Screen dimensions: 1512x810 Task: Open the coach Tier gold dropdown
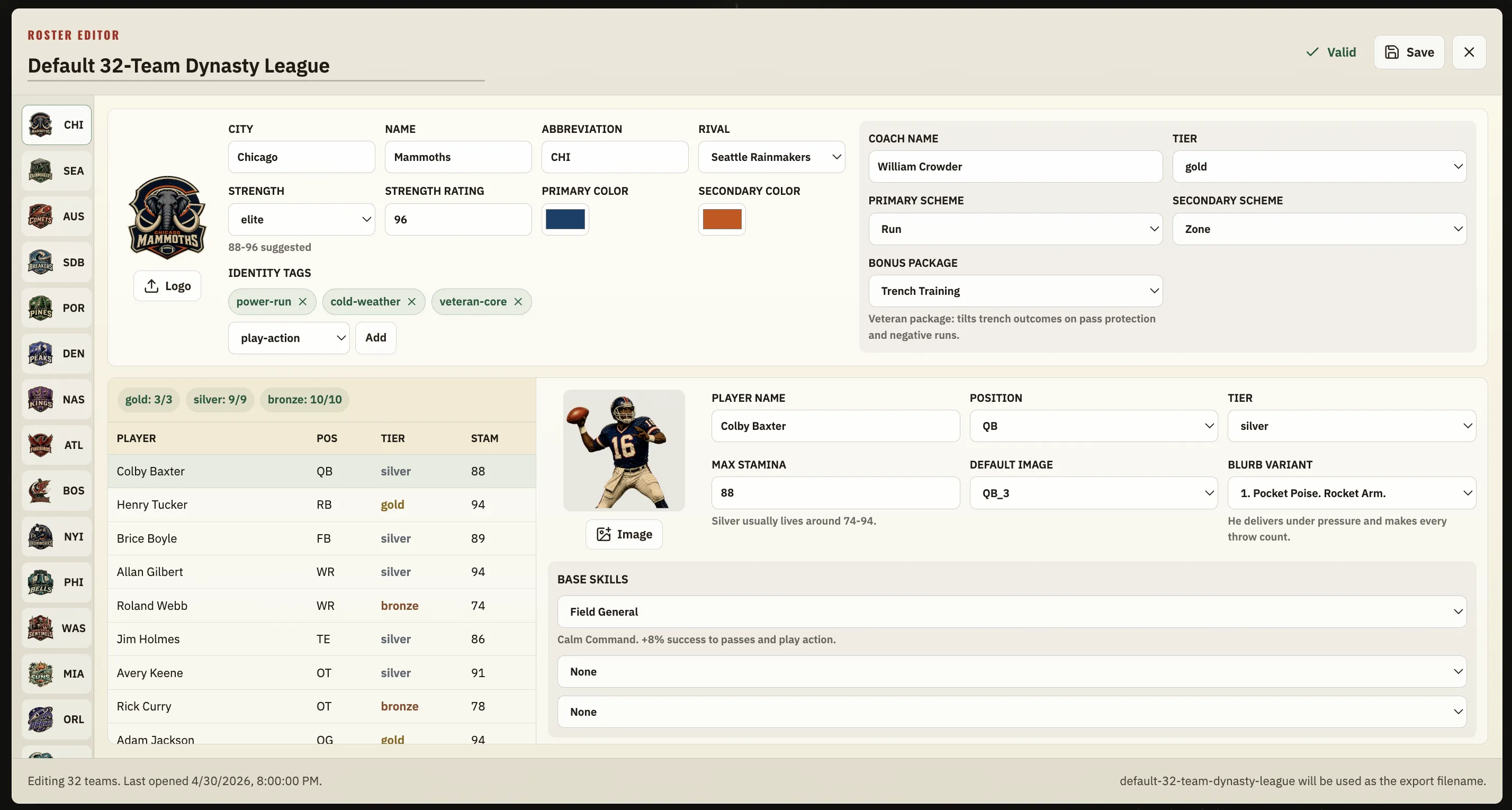click(1319, 167)
